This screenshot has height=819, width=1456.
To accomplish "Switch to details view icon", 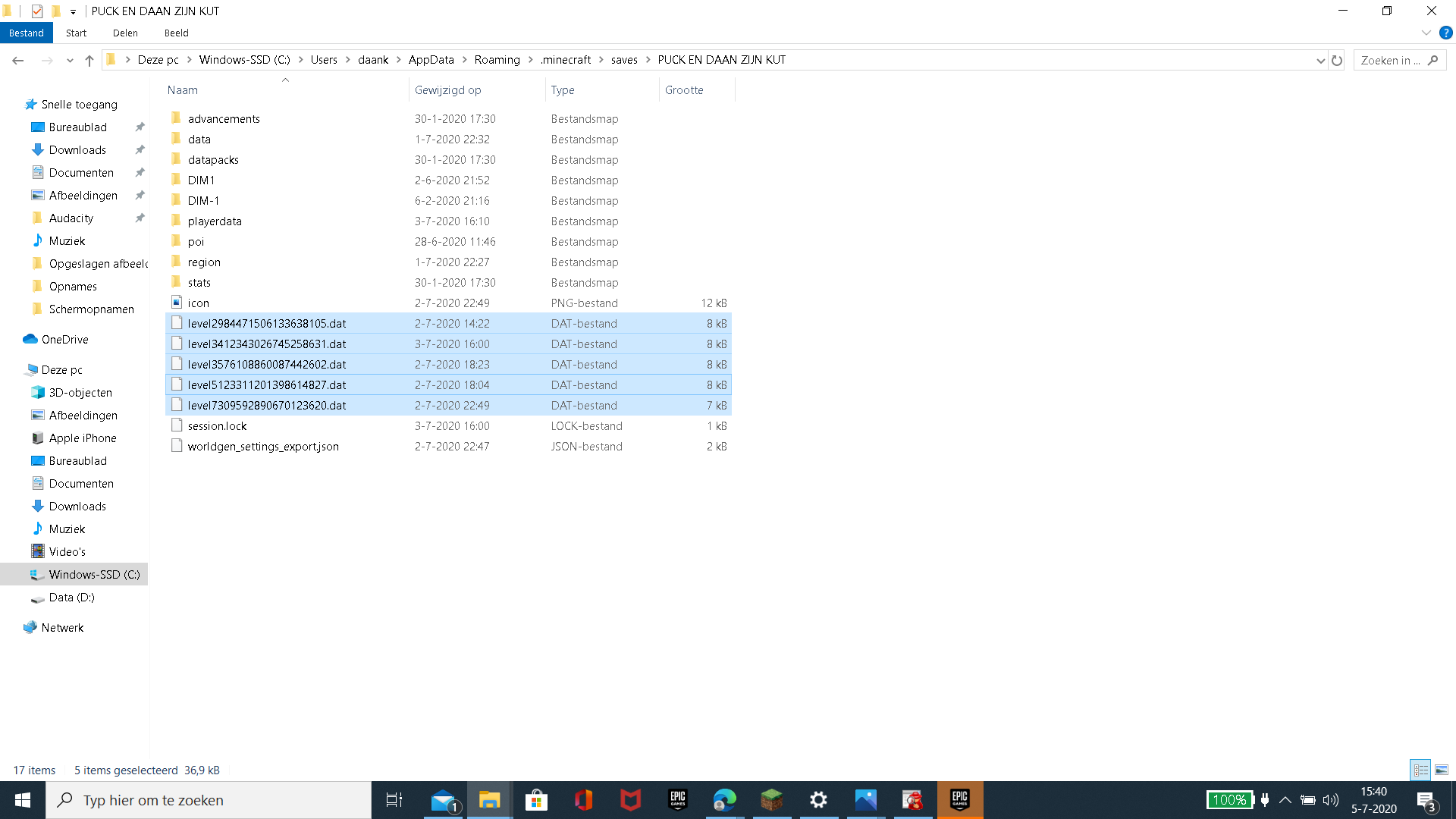I will tap(1420, 770).
